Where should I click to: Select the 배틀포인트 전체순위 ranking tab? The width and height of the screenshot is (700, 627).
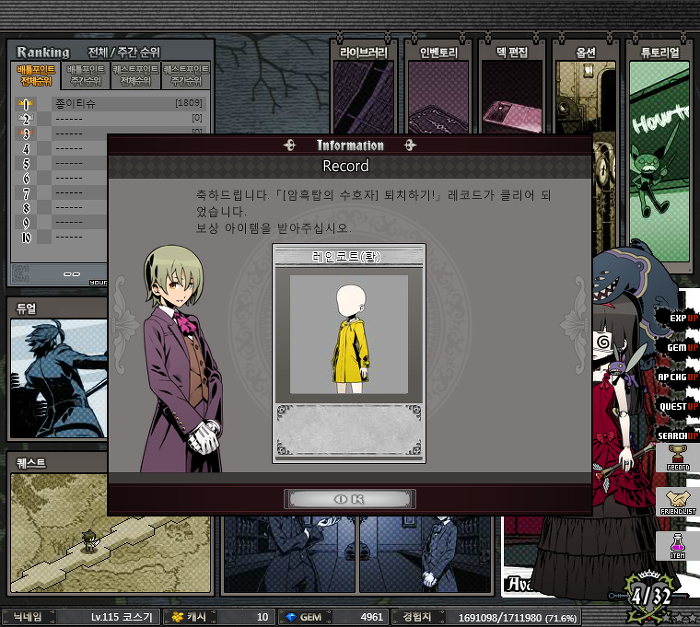(x=36, y=75)
